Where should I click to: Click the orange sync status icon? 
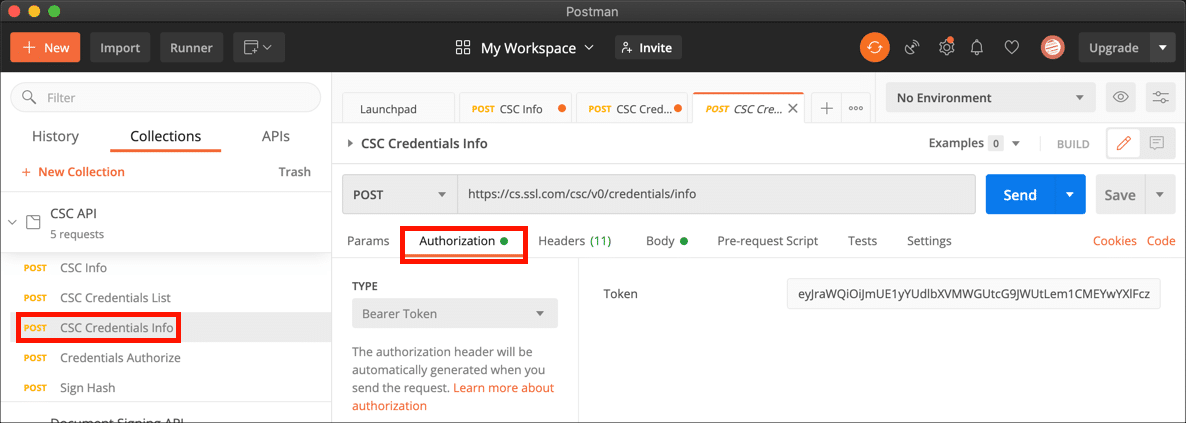coord(875,47)
